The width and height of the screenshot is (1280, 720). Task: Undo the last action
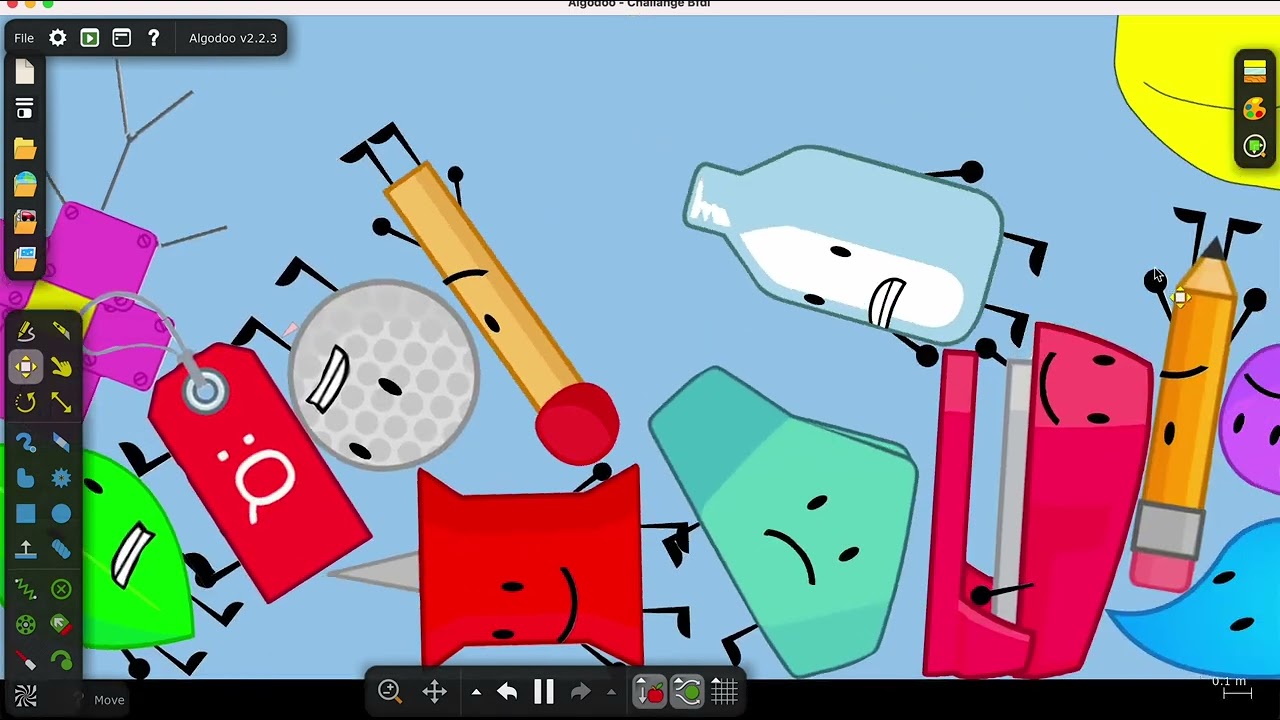click(x=507, y=691)
